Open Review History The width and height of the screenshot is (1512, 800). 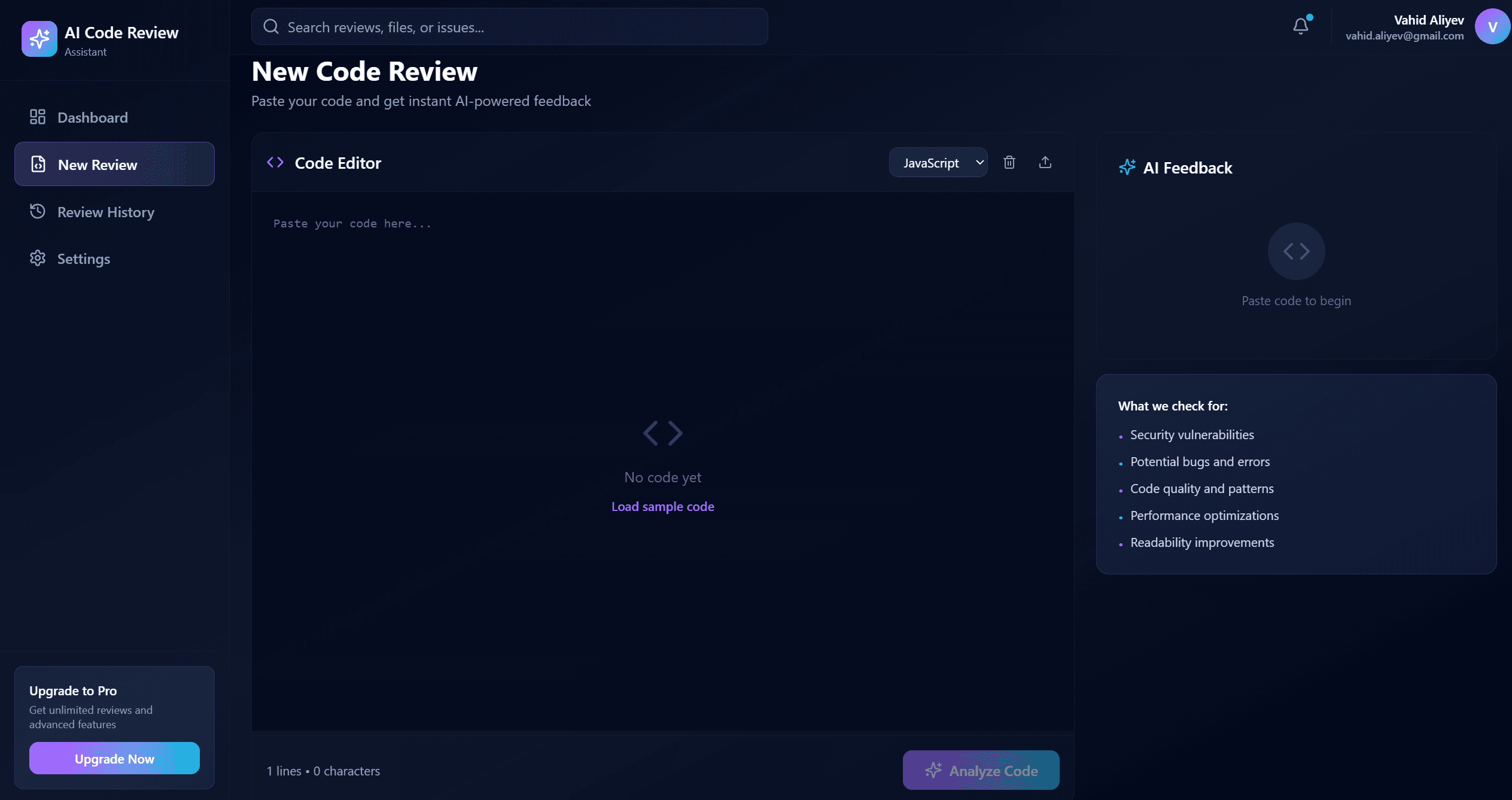tap(114, 212)
